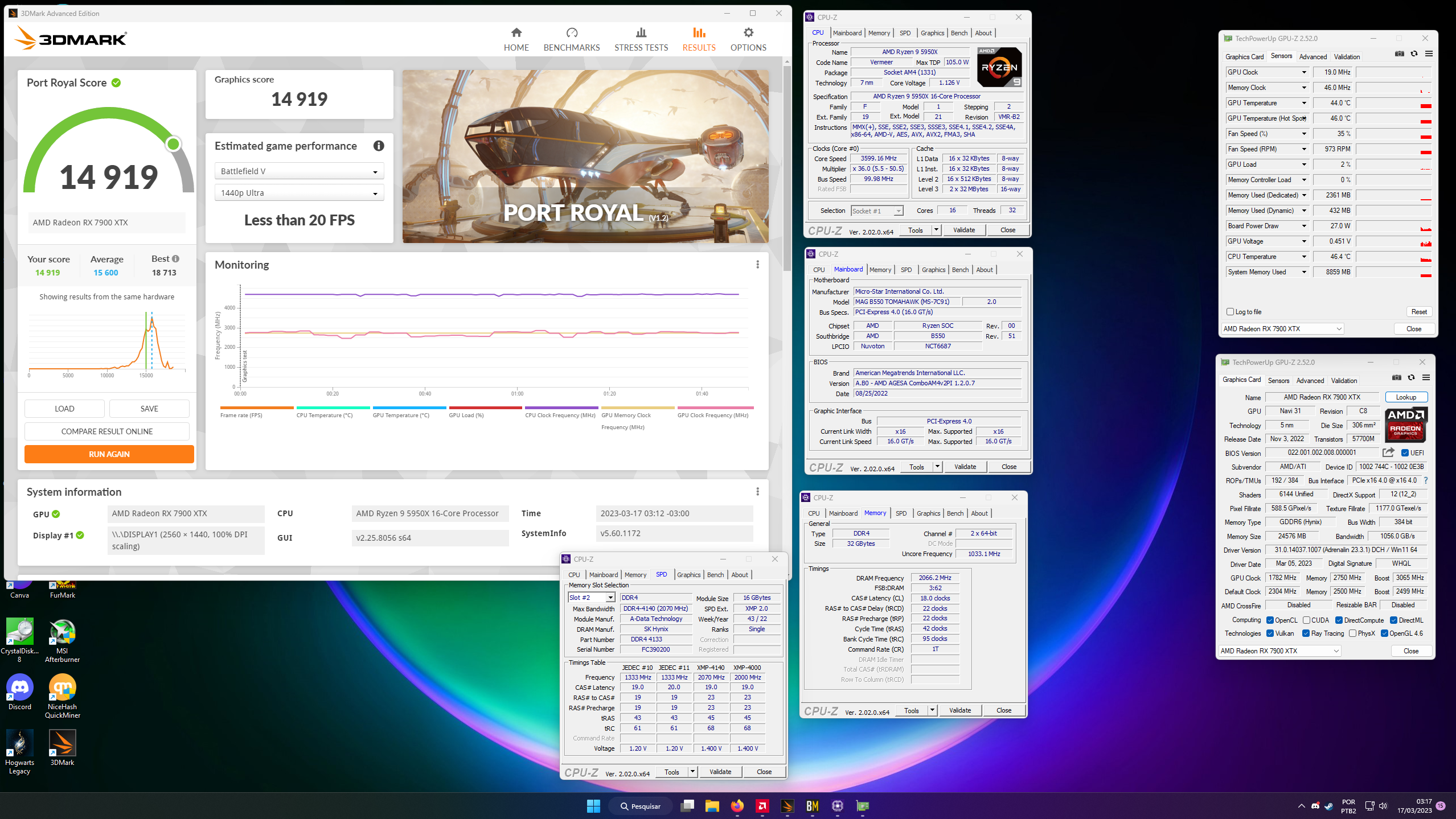
Task: Click the BIOS export share icon in GPU-Z
Action: point(1388,452)
